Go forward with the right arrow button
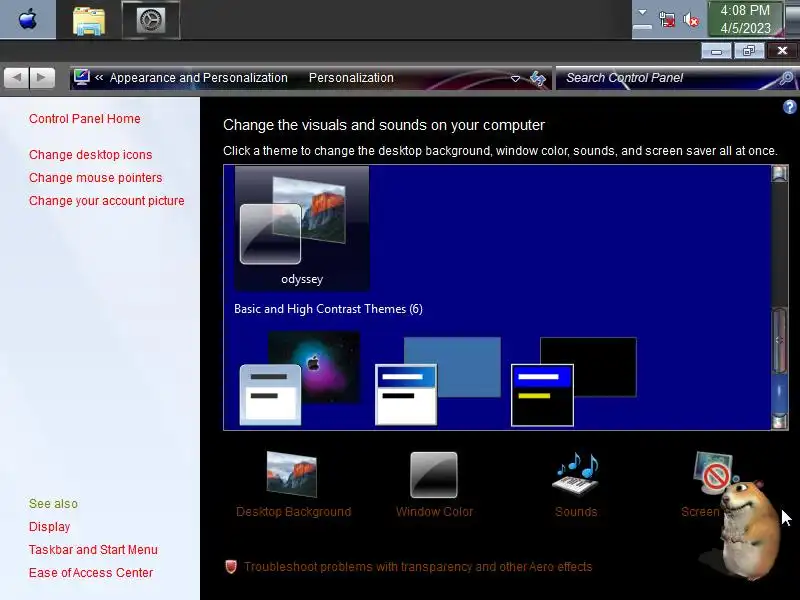 [42, 78]
